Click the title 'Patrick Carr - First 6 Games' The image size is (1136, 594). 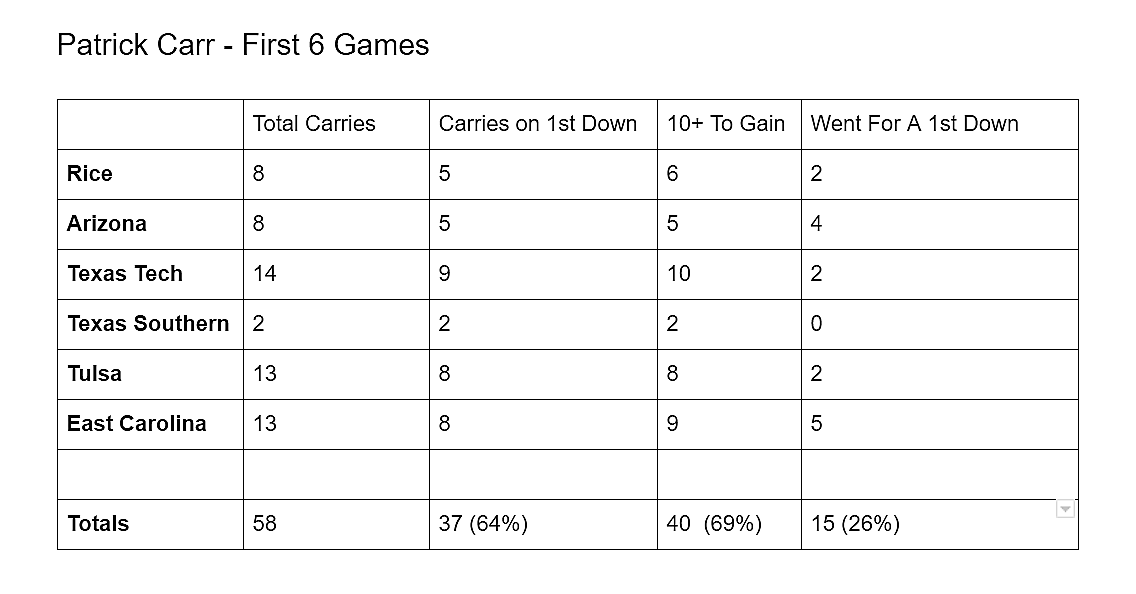(x=243, y=45)
